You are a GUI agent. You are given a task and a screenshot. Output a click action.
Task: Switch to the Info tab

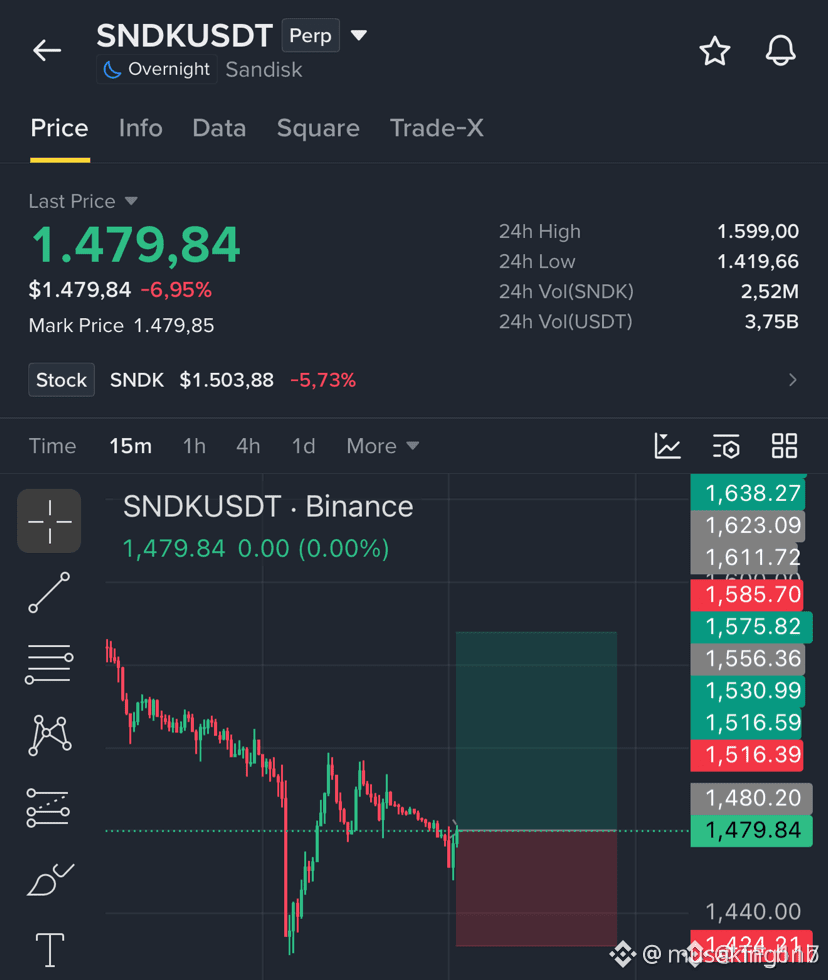[x=141, y=128]
